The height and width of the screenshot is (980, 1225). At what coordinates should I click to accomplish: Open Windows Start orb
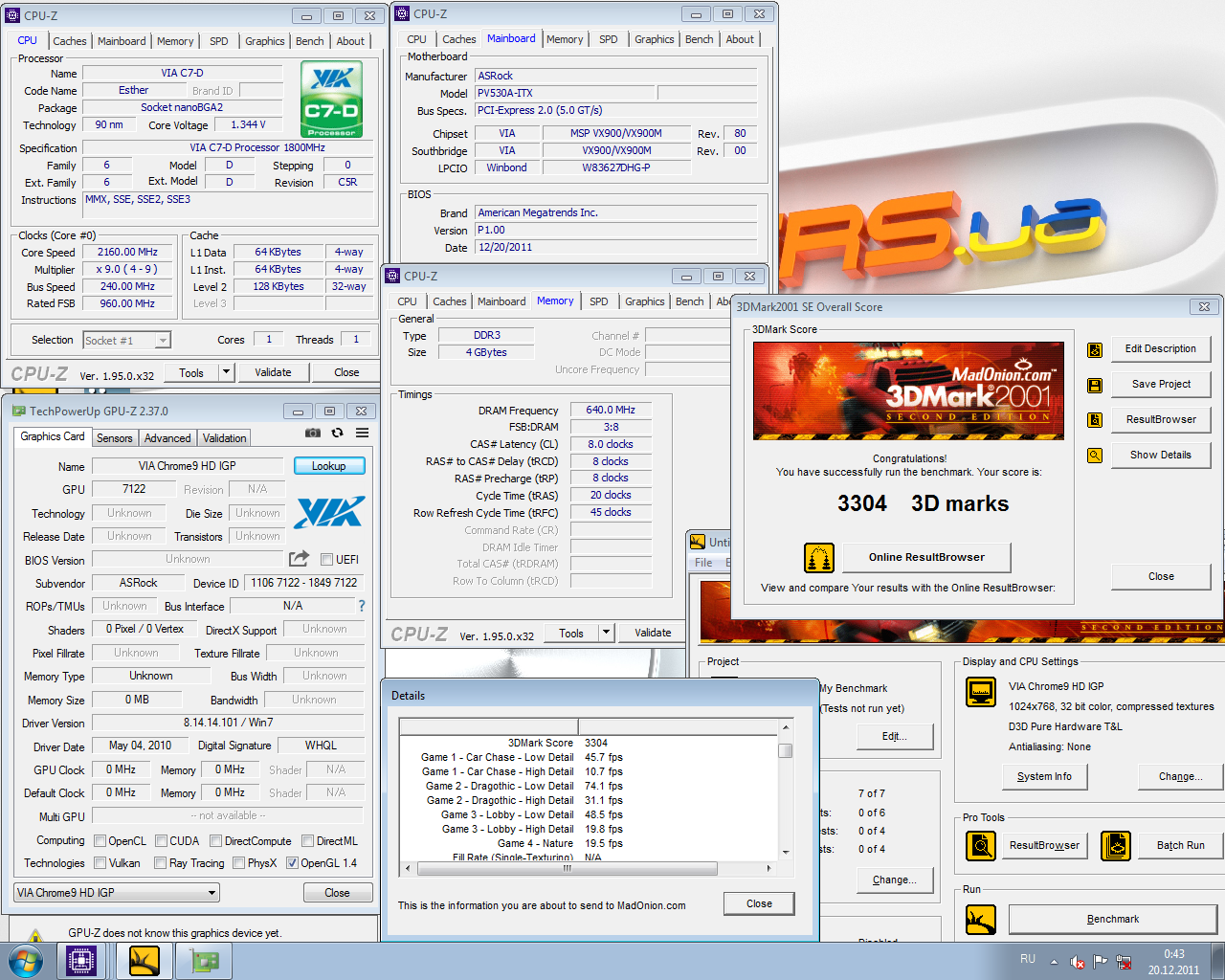tap(25, 961)
